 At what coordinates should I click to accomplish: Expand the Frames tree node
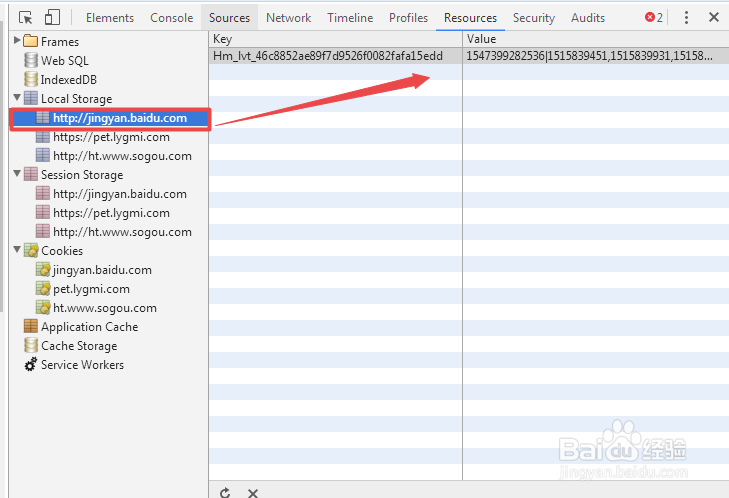click(17, 40)
